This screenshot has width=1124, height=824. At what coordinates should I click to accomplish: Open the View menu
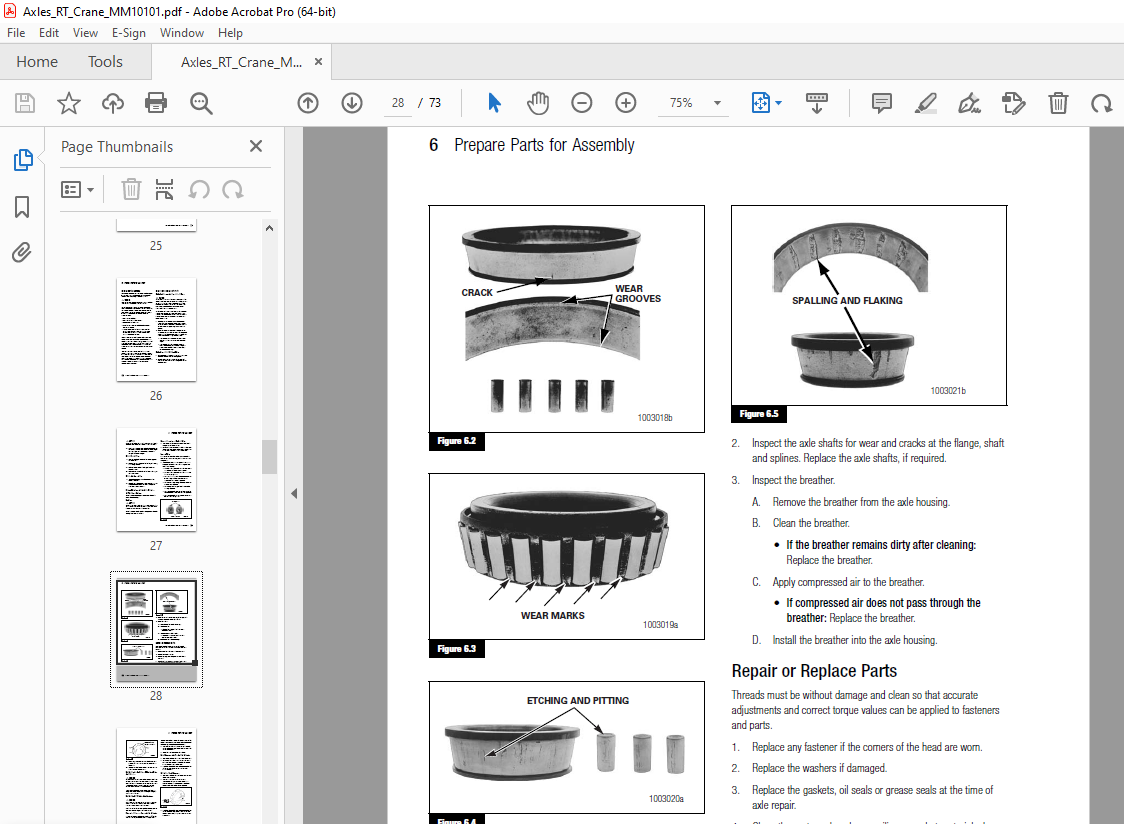[x=85, y=33]
